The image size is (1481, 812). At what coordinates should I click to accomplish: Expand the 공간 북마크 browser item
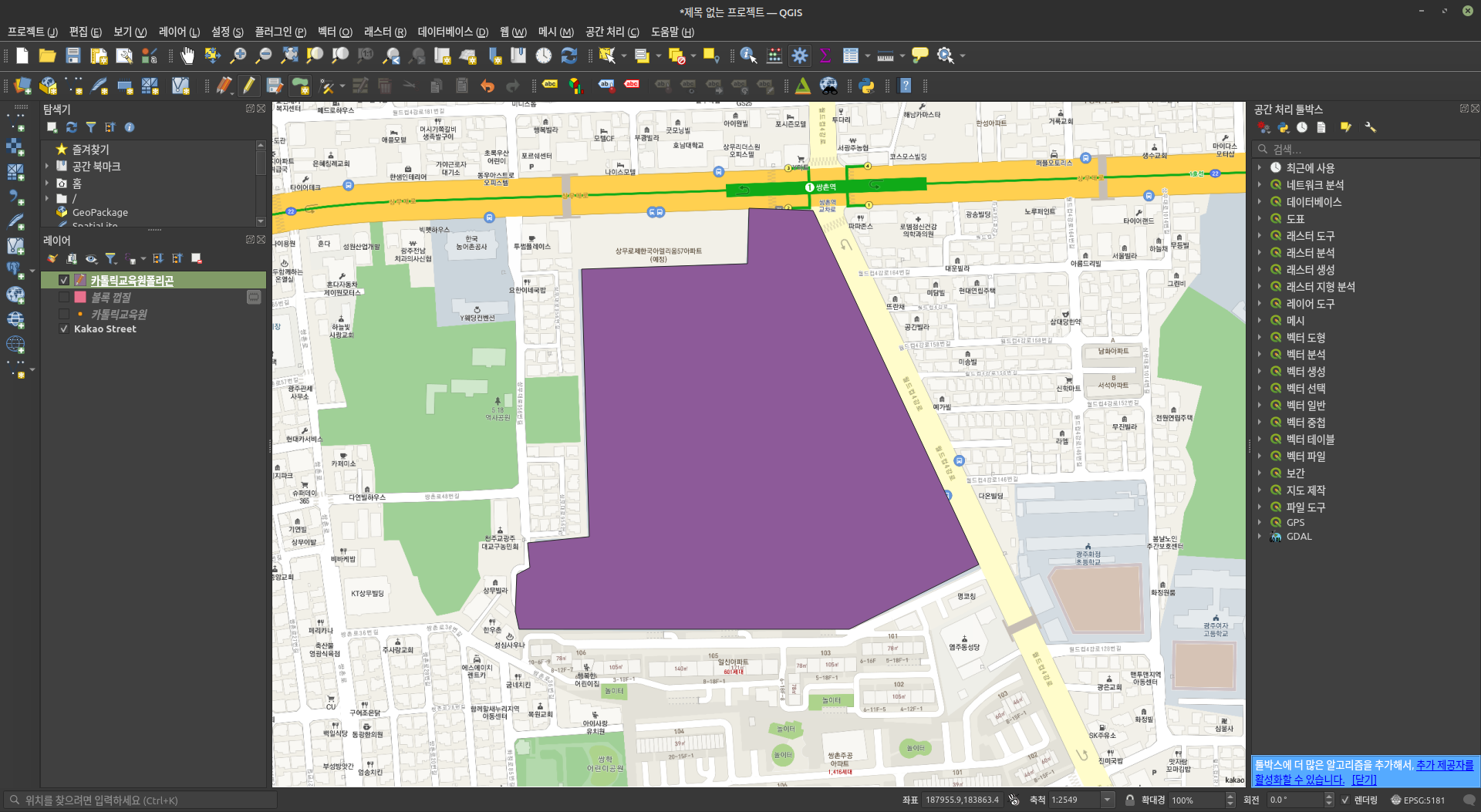coord(47,166)
